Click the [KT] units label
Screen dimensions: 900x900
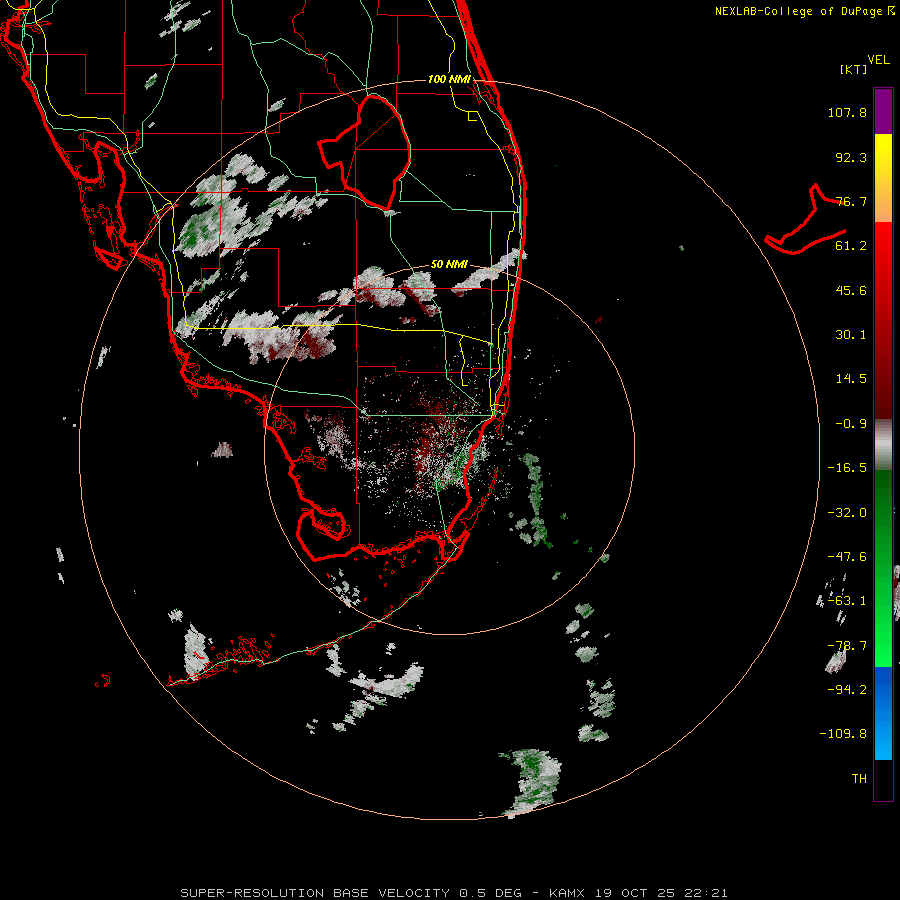click(854, 69)
